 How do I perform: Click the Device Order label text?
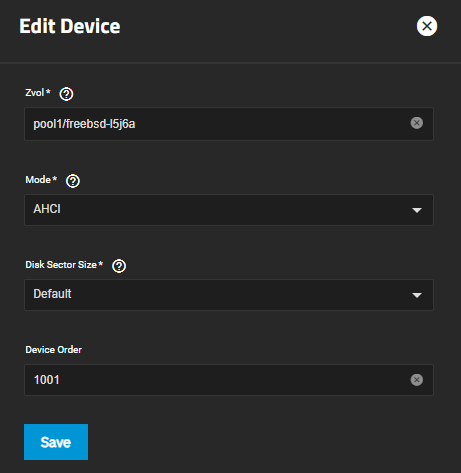click(x=53, y=350)
